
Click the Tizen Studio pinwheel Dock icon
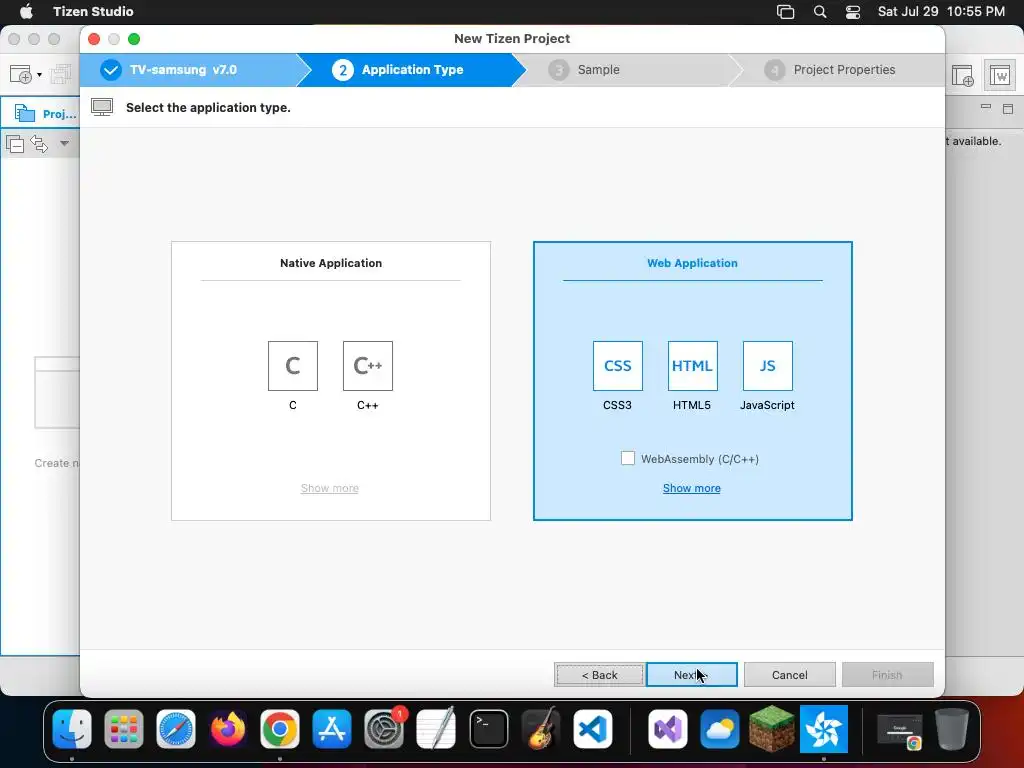(x=824, y=729)
